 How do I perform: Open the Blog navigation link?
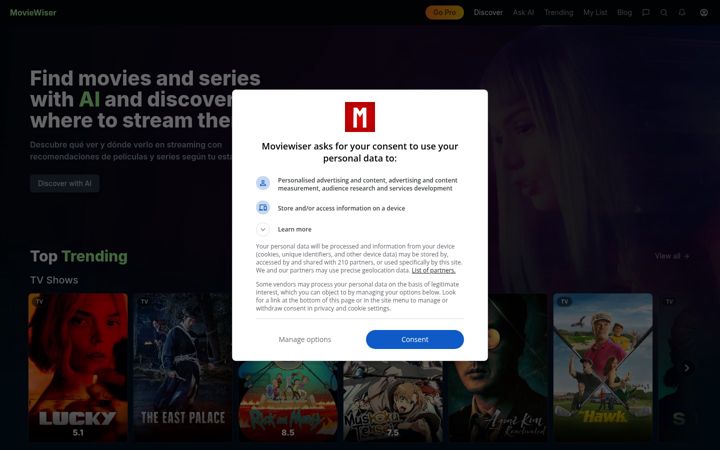click(624, 12)
